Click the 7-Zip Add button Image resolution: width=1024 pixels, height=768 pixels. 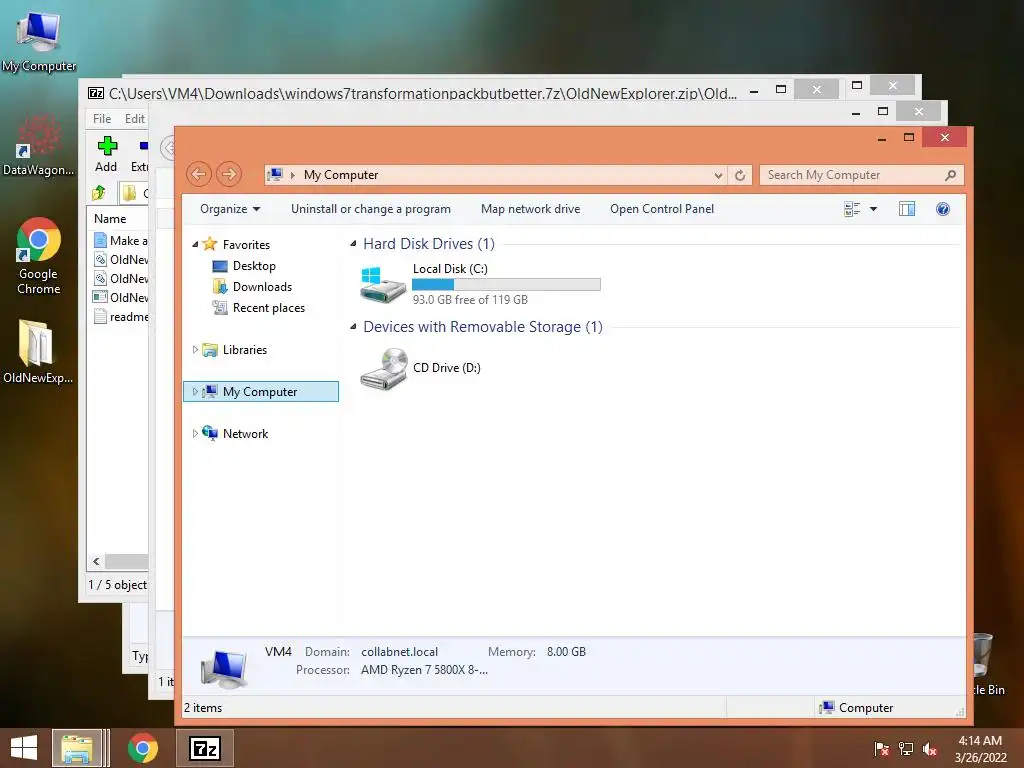[106, 154]
